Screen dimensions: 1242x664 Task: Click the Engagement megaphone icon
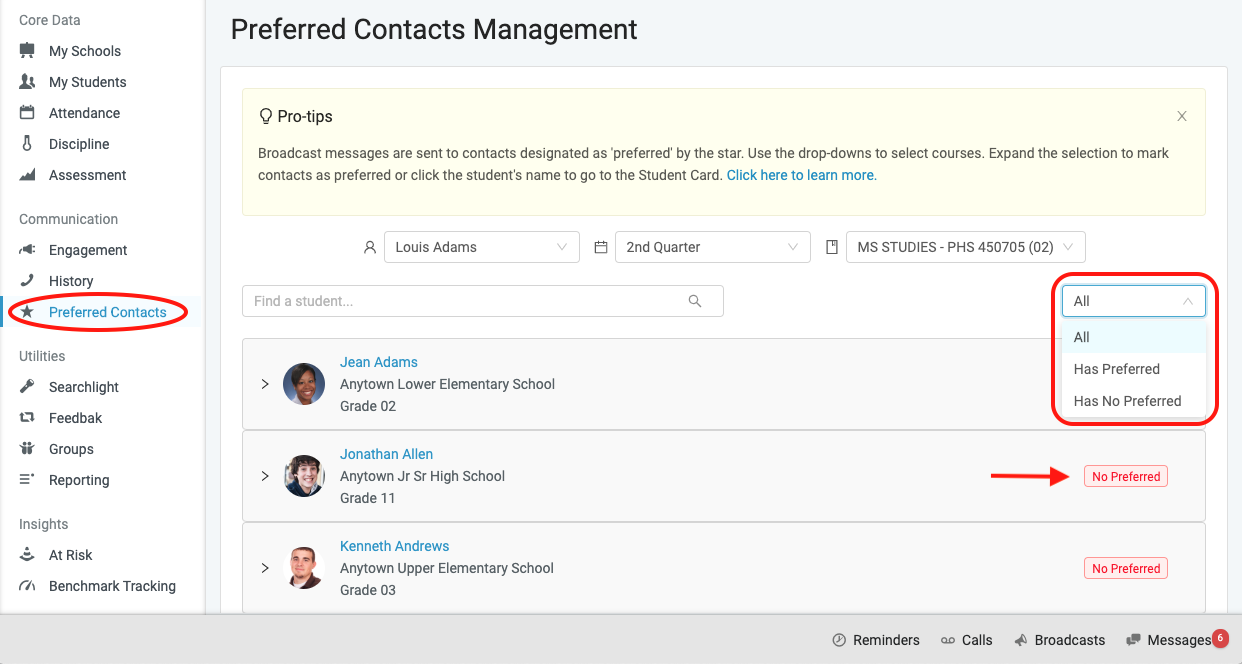(27, 250)
